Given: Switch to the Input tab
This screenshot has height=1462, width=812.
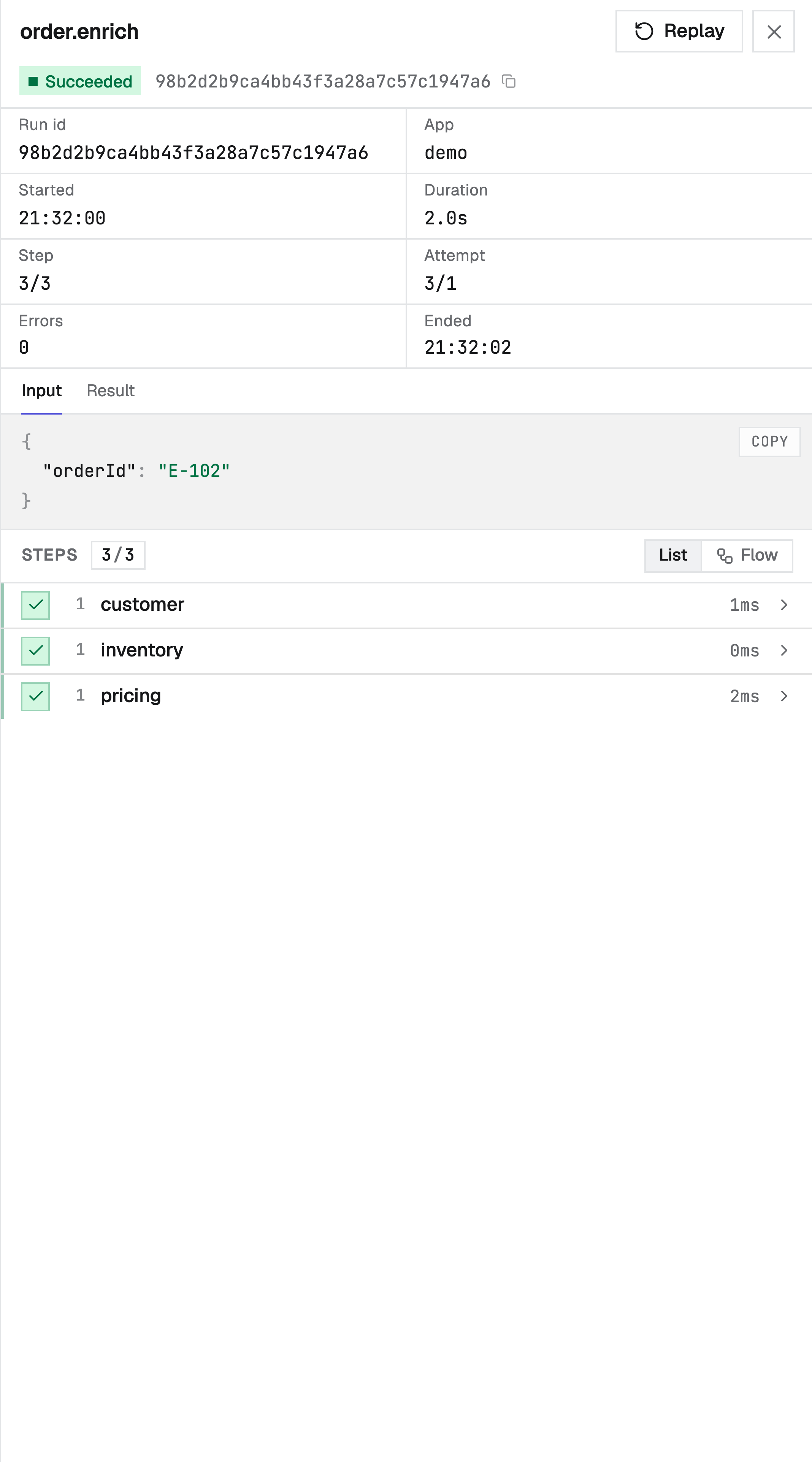Looking at the screenshot, I should point(41,391).
